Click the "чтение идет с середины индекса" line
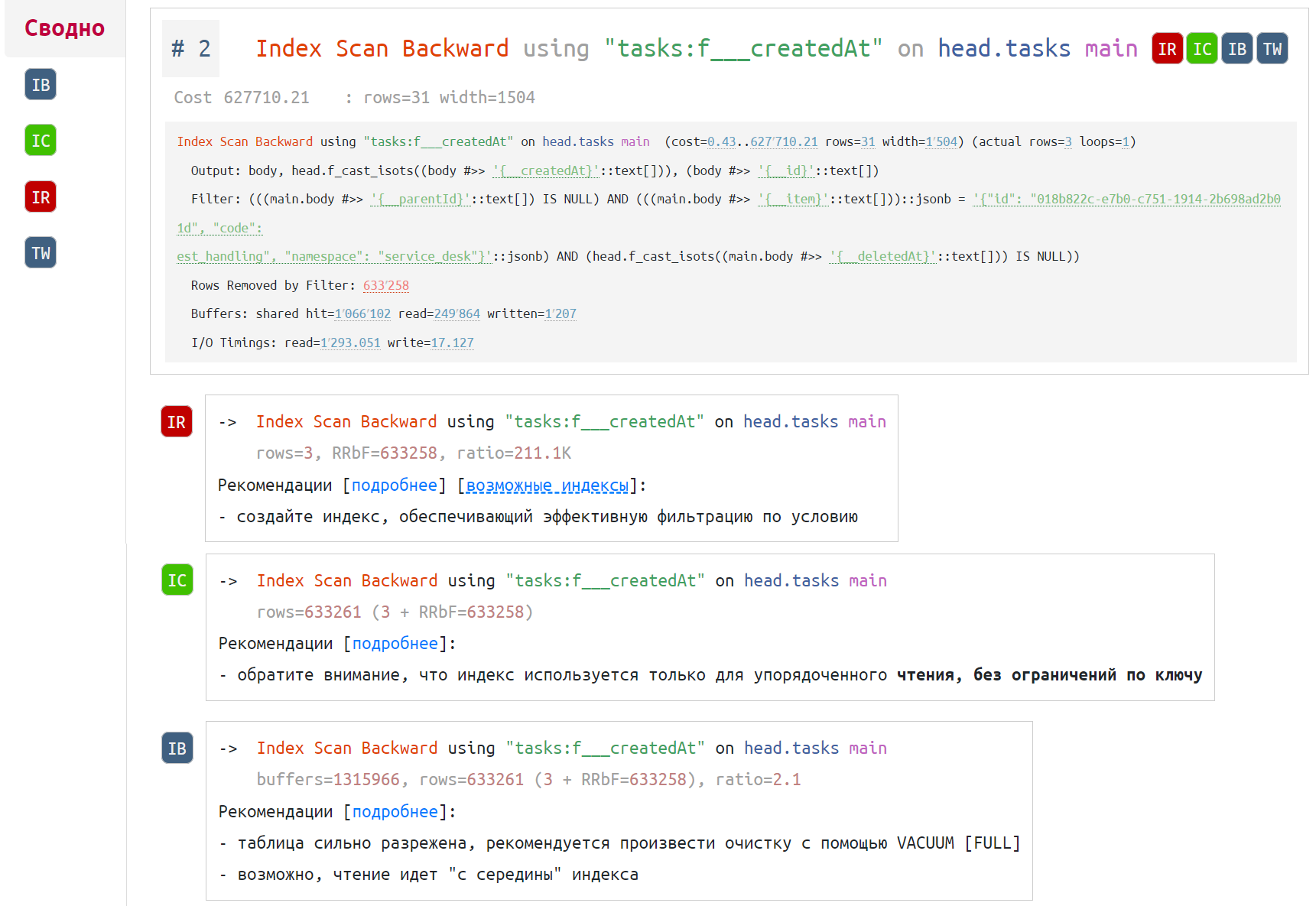 tap(429, 875)
